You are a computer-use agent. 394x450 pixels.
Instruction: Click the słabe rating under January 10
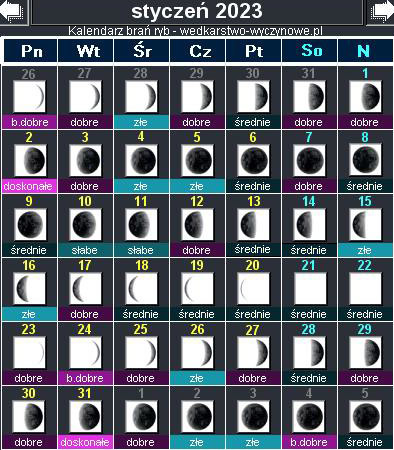(x=85, y=250)
